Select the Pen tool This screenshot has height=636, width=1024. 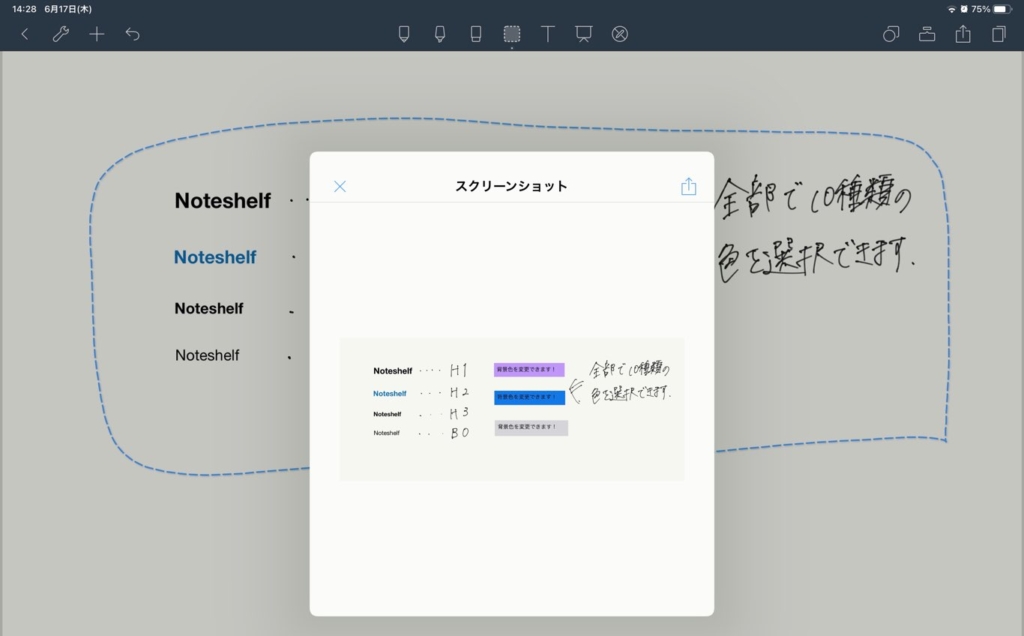tap(404, 34)
